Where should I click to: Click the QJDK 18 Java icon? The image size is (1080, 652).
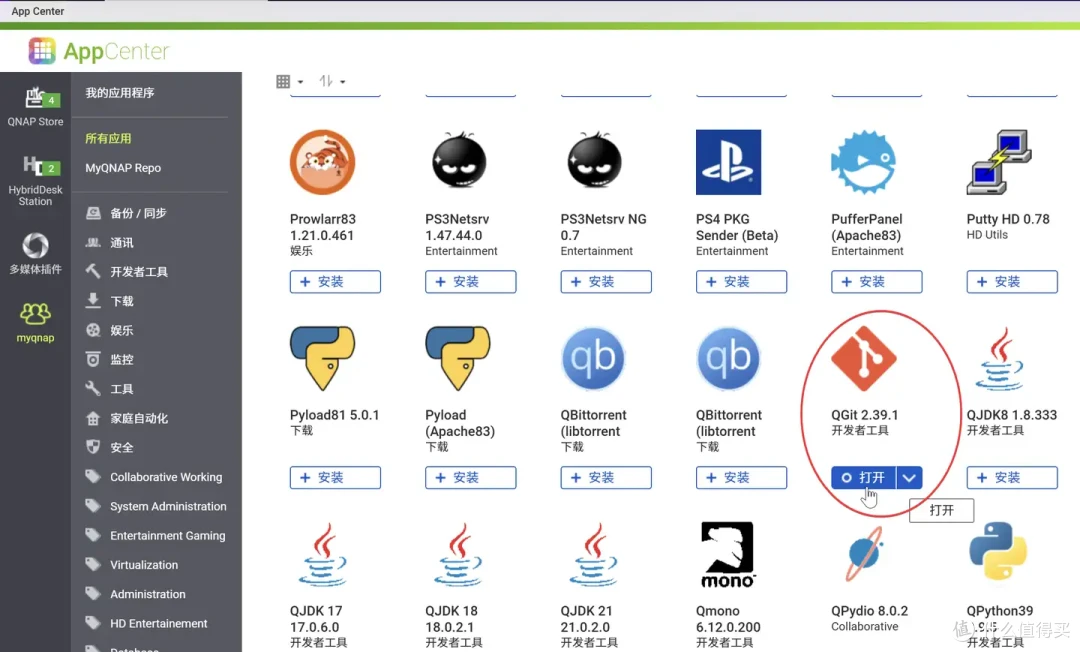(x=458, y=555)
